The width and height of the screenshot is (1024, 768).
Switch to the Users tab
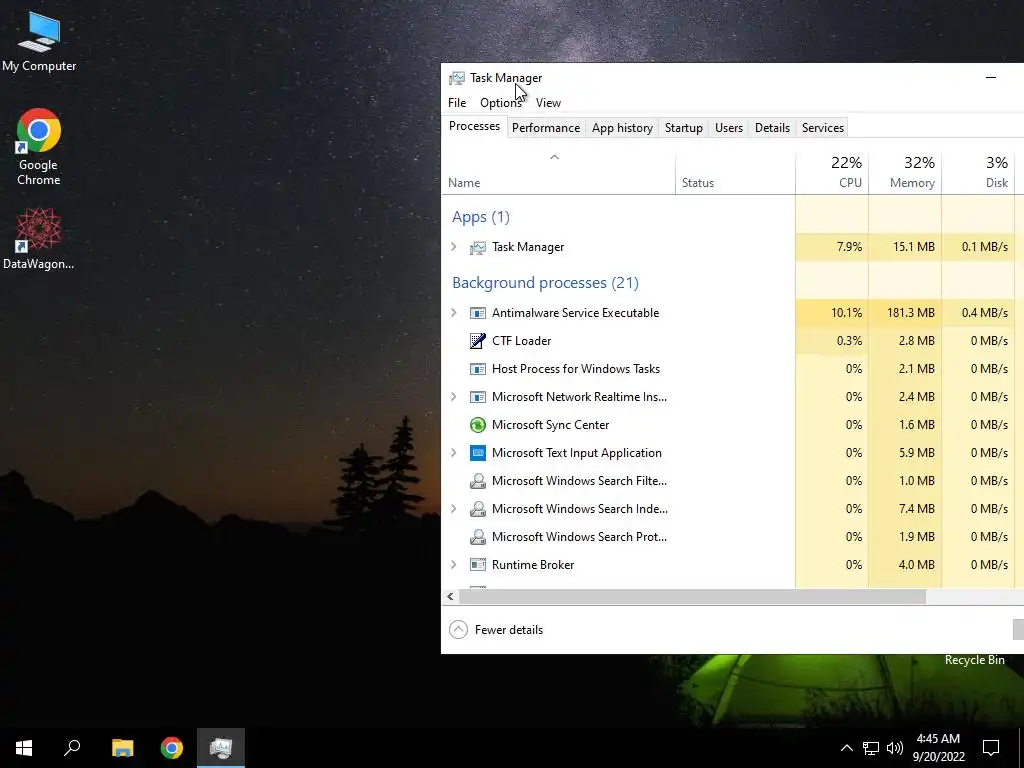[x=729, y=128]
